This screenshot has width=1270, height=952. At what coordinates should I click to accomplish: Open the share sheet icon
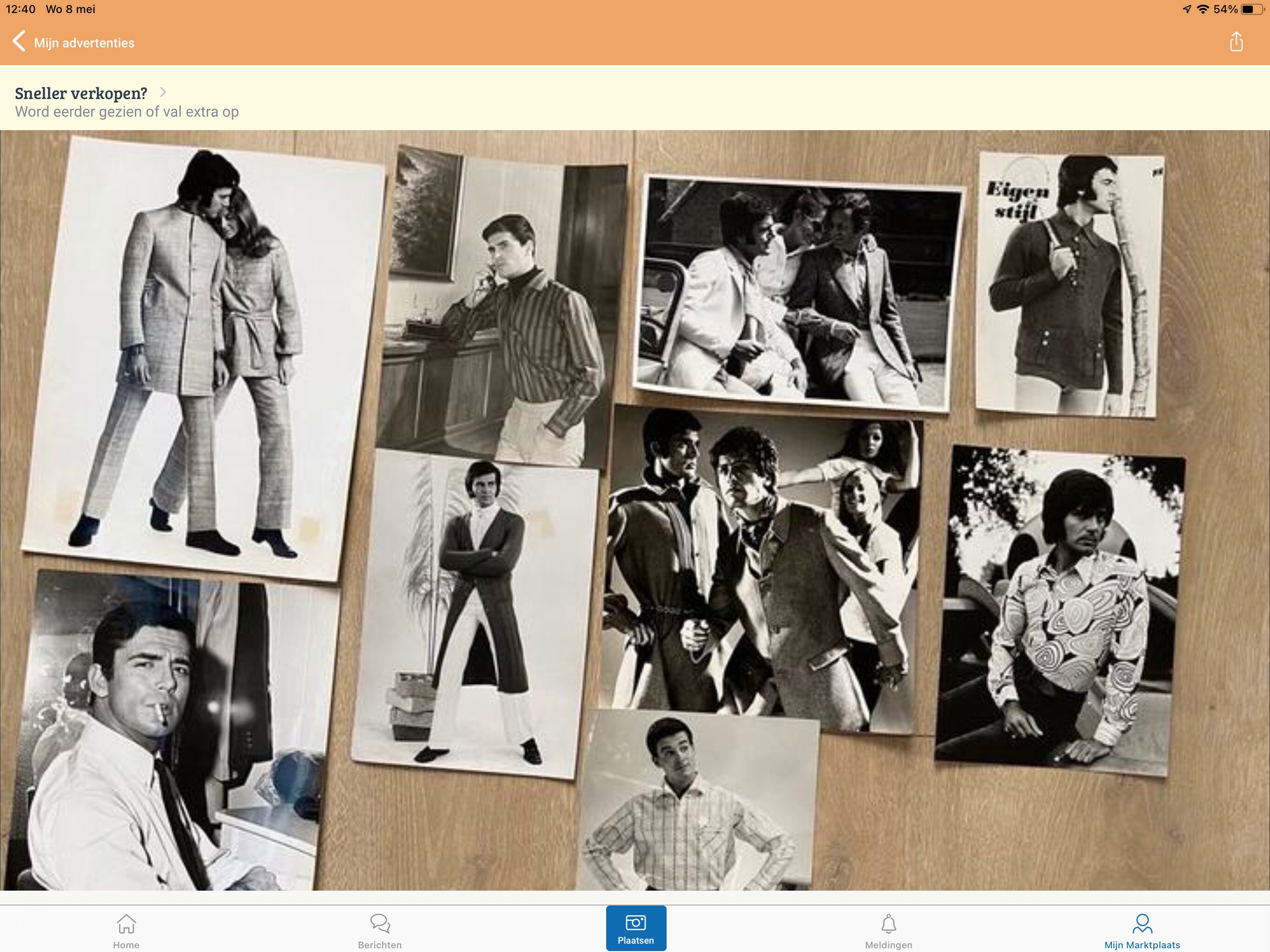click(1236, 41)
